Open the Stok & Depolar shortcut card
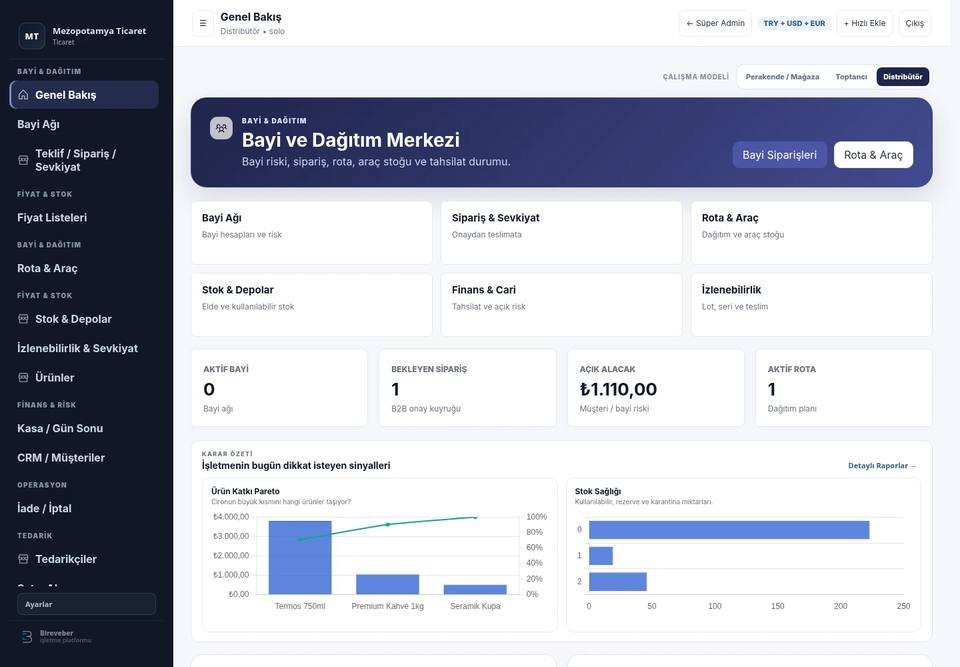960x667 pixels. coord(312,304)
